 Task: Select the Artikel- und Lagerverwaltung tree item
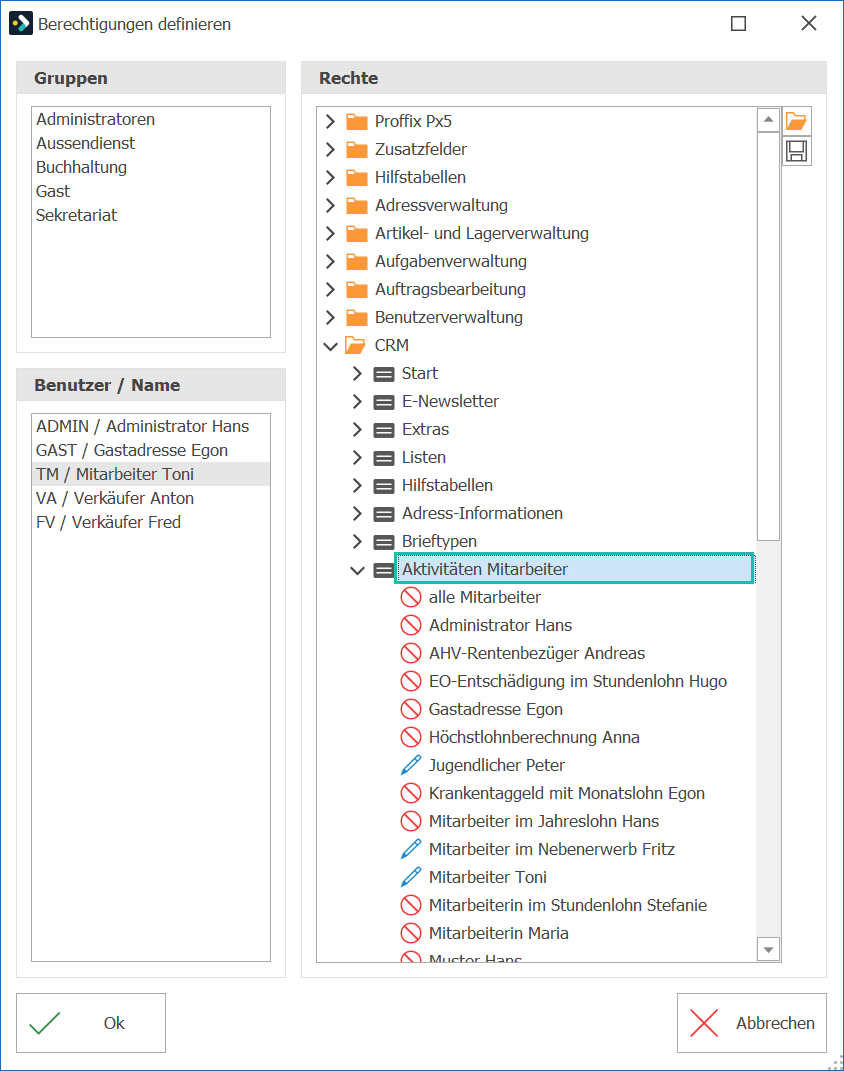pyautogui.click(x=481, y=233)
